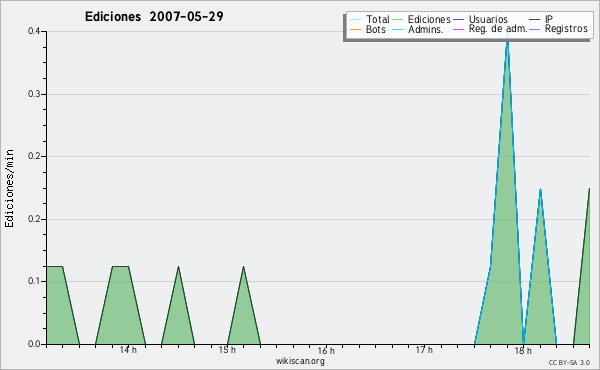Image resolution: width=600 pixels, height=370 pixels.
Task: Click the 0.3 y-axis value
Action: (34, 94)
